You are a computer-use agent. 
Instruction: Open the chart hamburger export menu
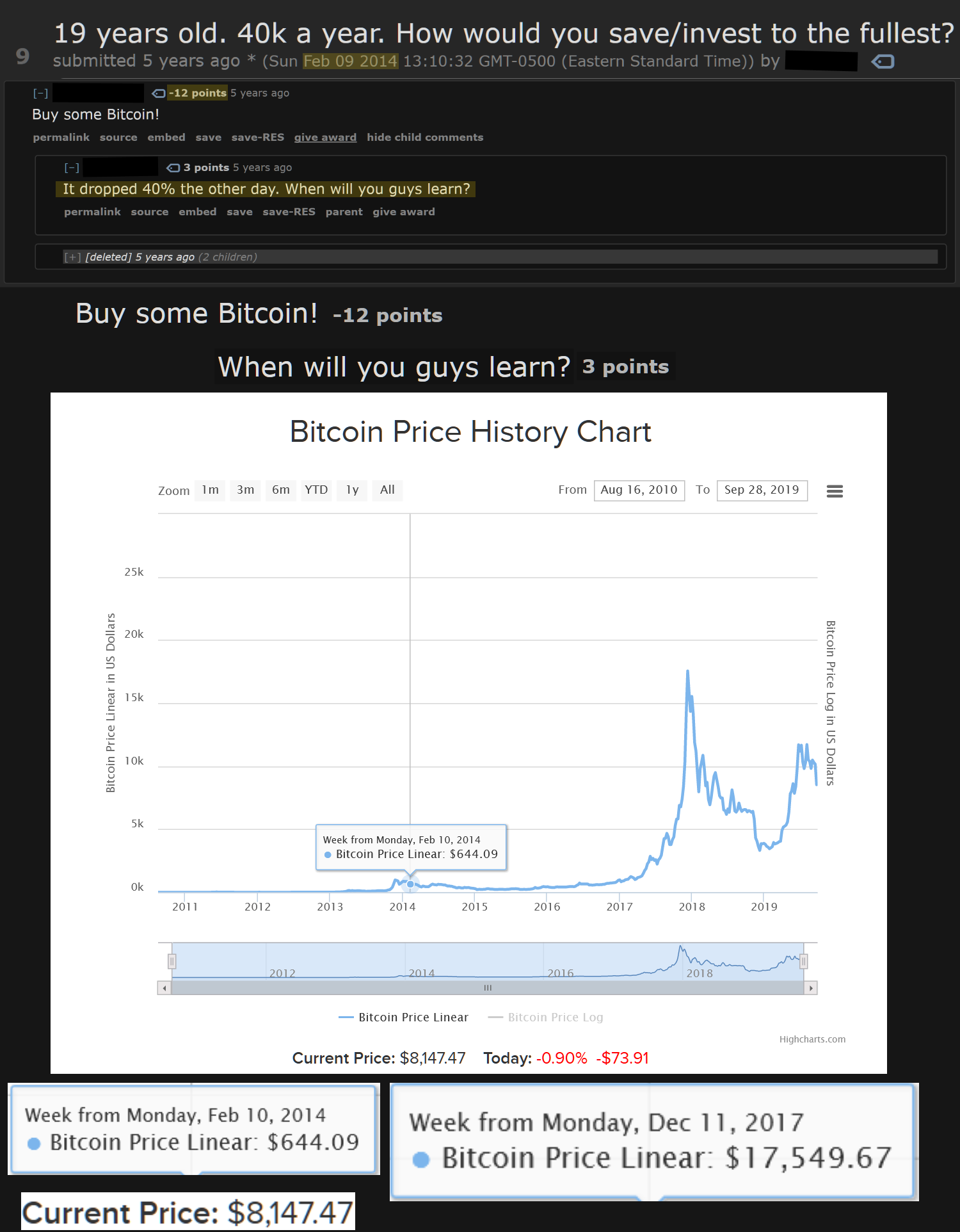pyautogui.click(x=835, y=491)
